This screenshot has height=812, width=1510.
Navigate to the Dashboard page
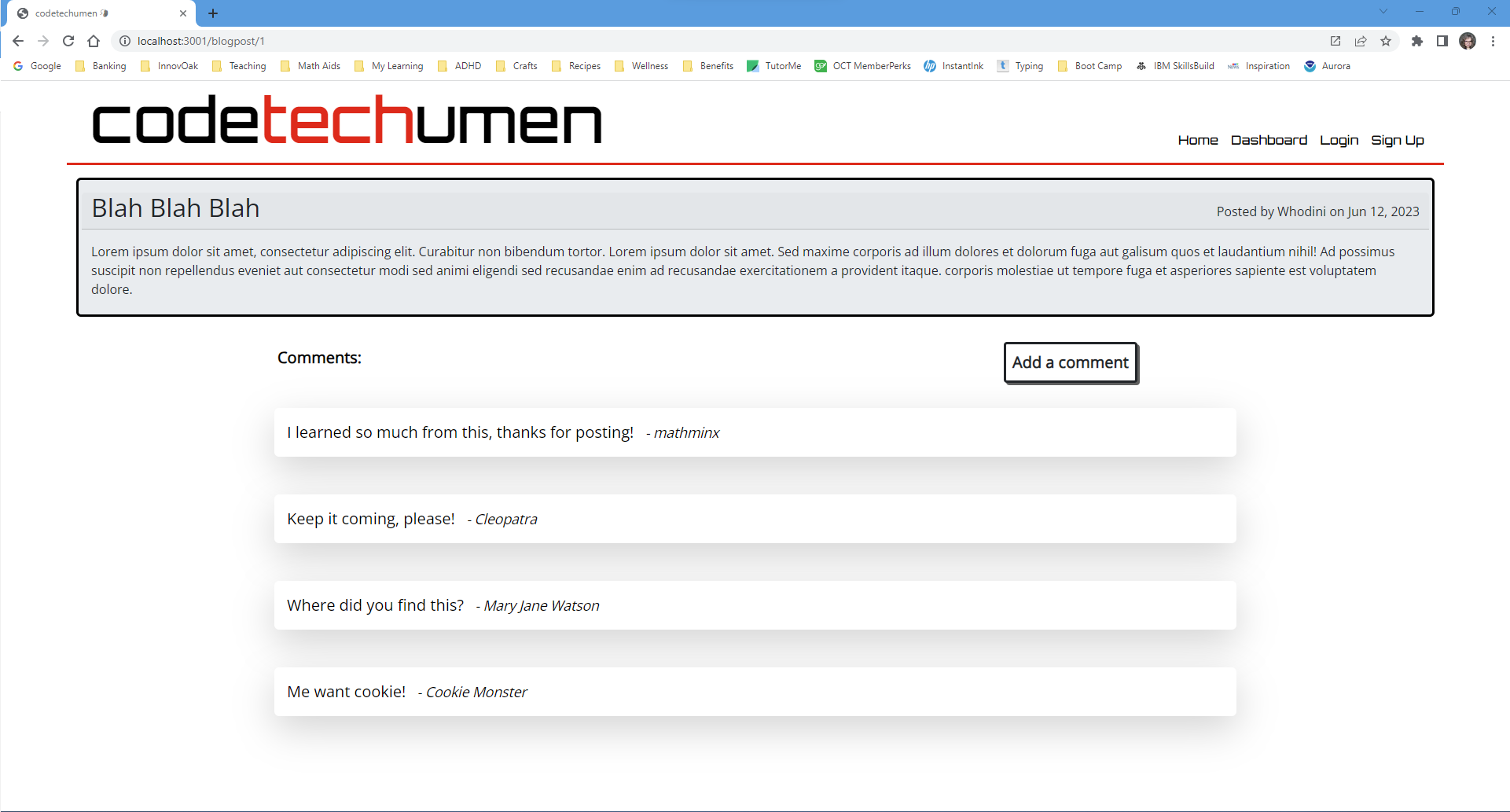1269,140
